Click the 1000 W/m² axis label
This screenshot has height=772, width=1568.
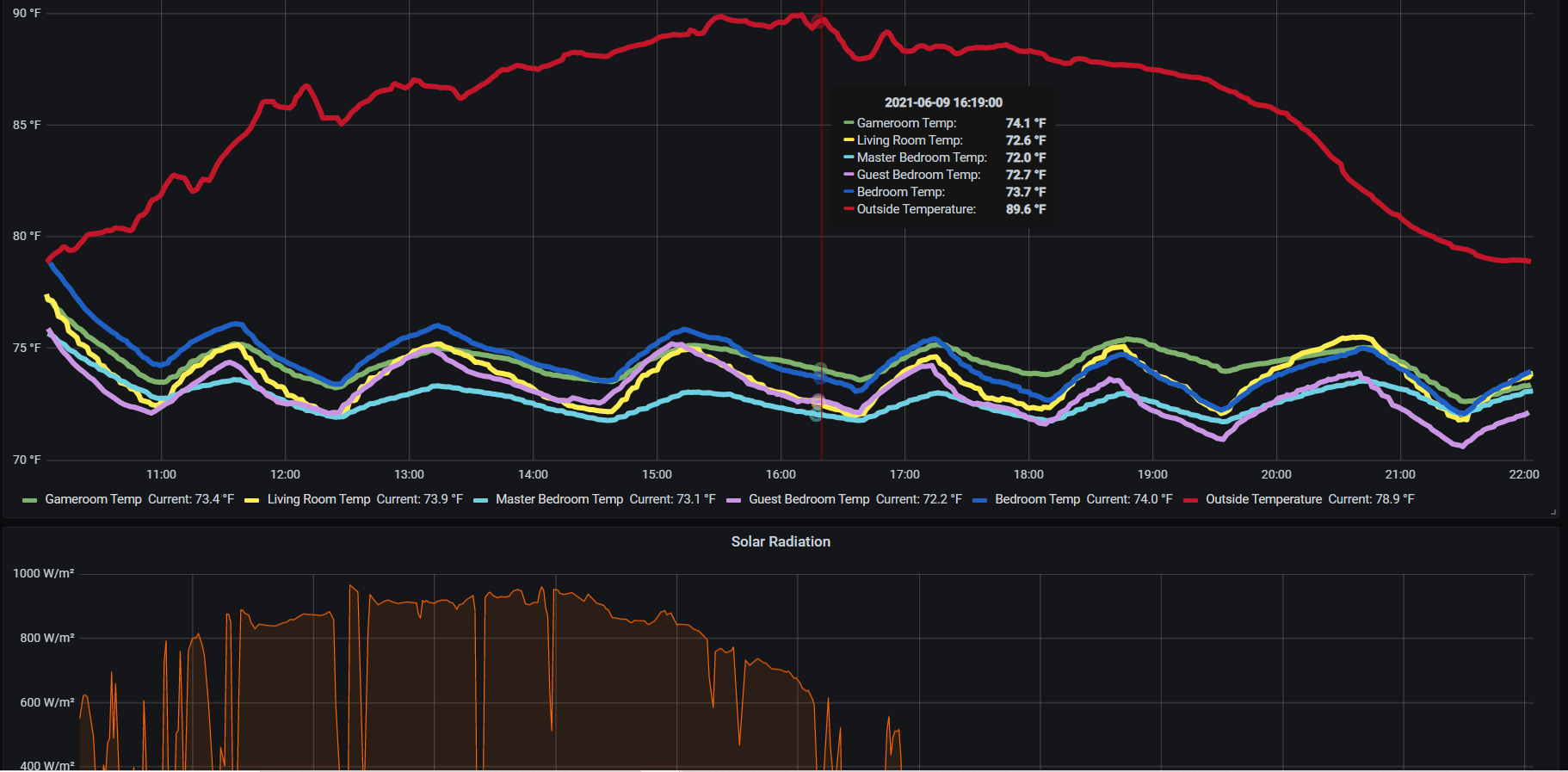(43, 573)
